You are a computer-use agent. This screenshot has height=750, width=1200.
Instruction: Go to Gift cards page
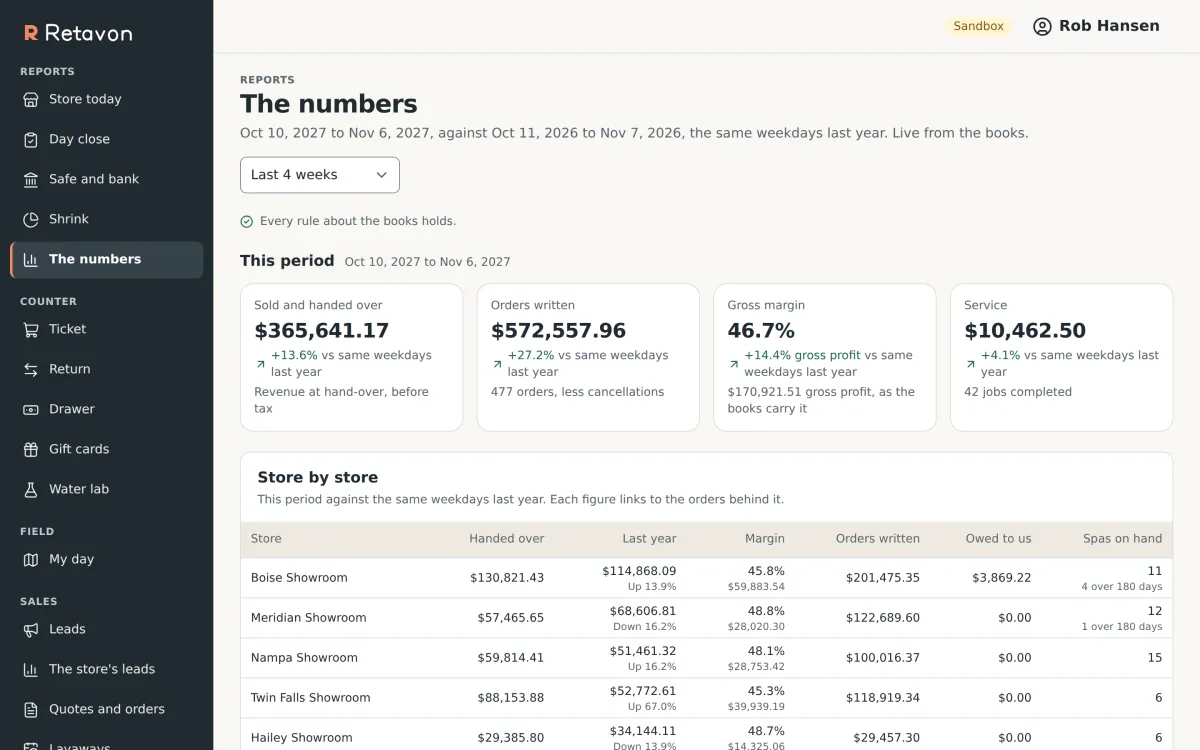[106, 449]
